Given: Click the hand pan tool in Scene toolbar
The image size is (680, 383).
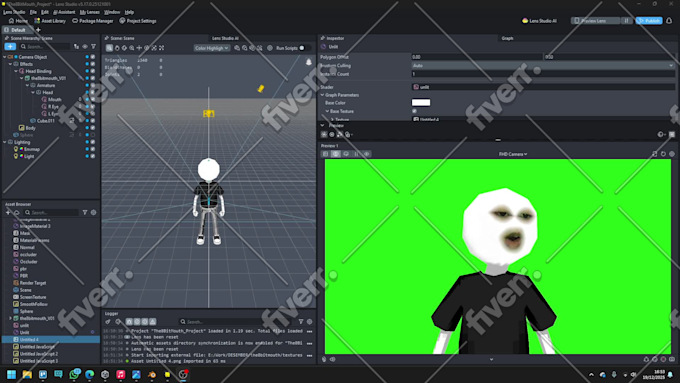Looking at the screenshot, I should click(117, 48).
